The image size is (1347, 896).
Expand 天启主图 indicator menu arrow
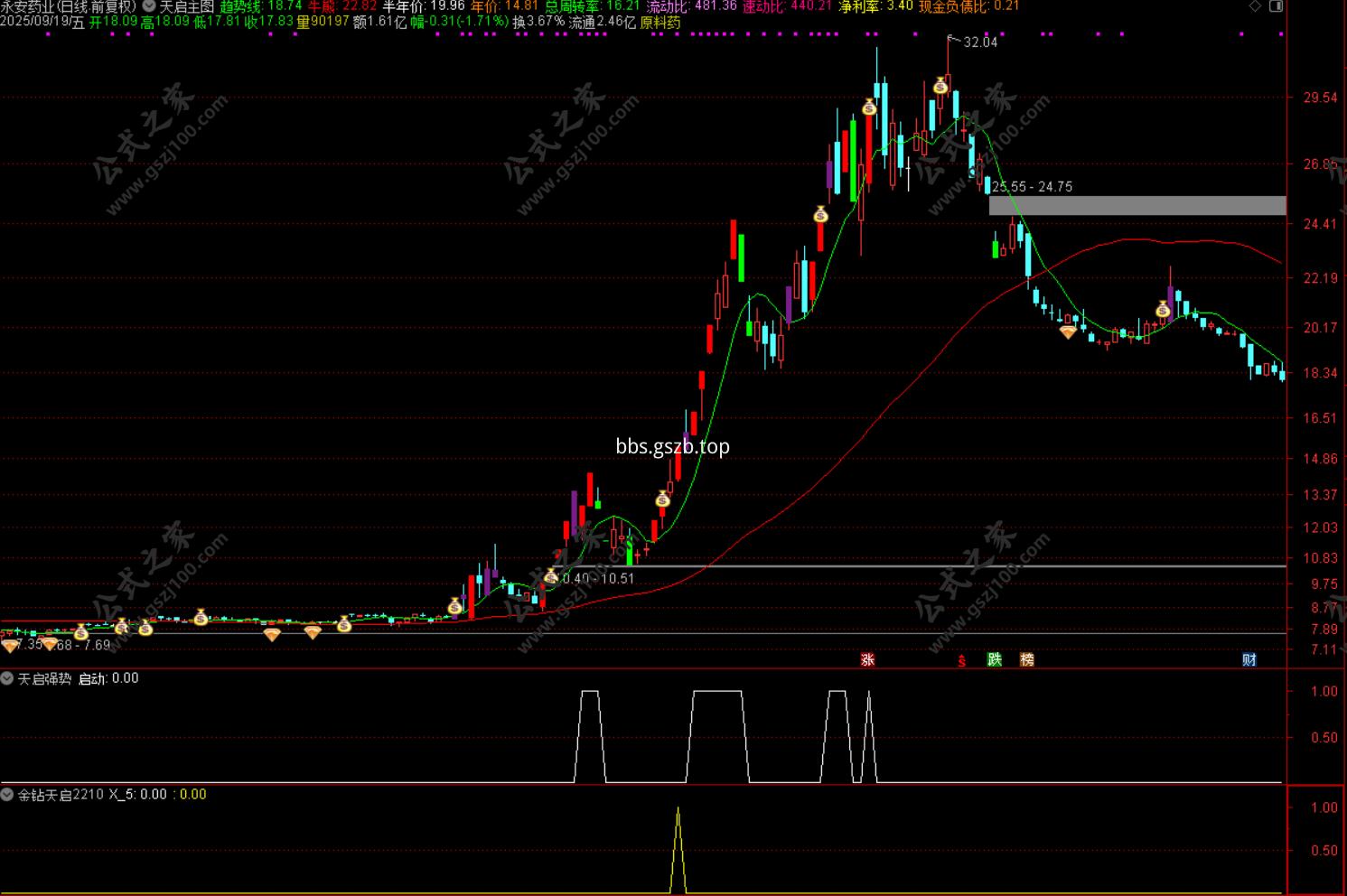coord(149,5)
